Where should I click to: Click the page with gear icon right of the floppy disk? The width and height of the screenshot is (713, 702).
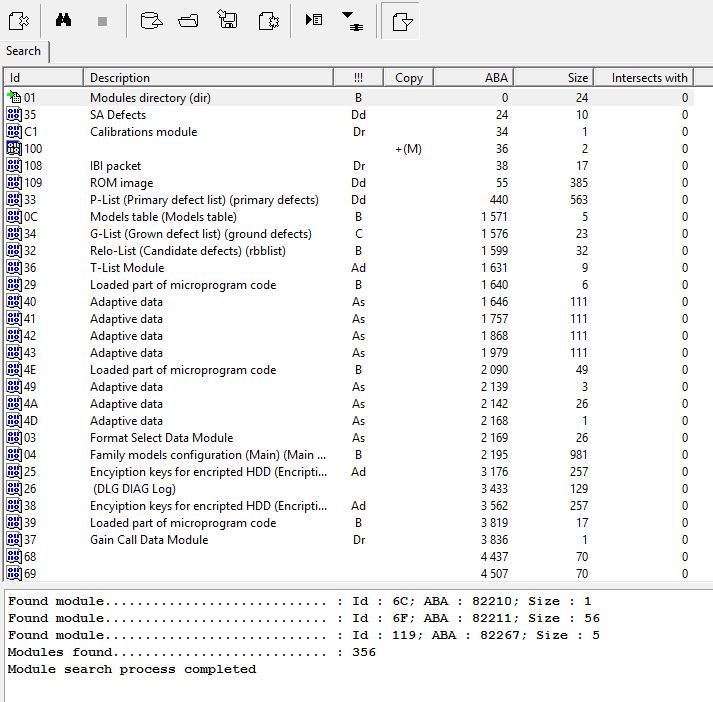pyautogui.click(x=267, y=20)
